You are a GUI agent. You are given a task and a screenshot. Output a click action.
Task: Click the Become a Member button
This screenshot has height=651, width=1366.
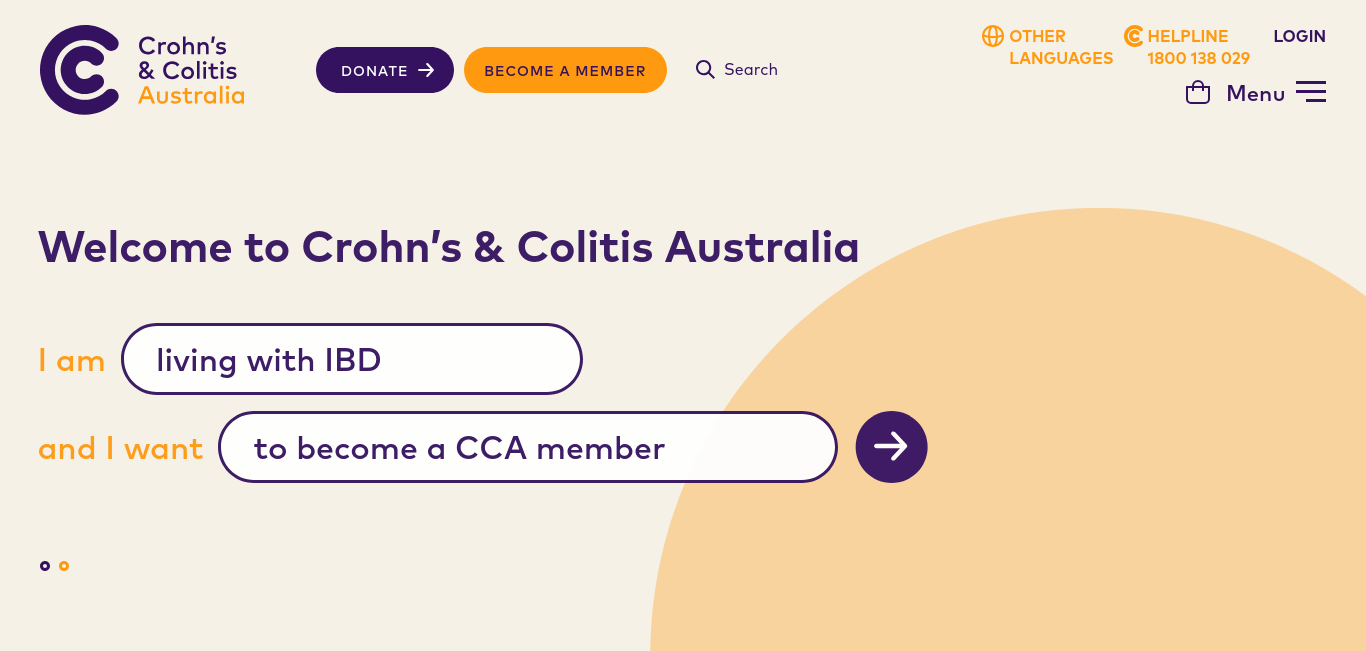click(565, 70)
